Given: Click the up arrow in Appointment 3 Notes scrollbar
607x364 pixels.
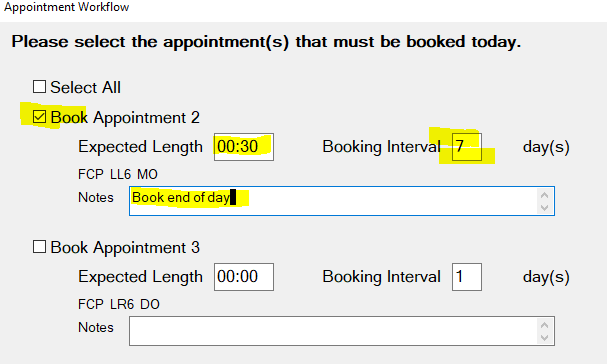Looking at the screenshot, I should tap(544, 325).
